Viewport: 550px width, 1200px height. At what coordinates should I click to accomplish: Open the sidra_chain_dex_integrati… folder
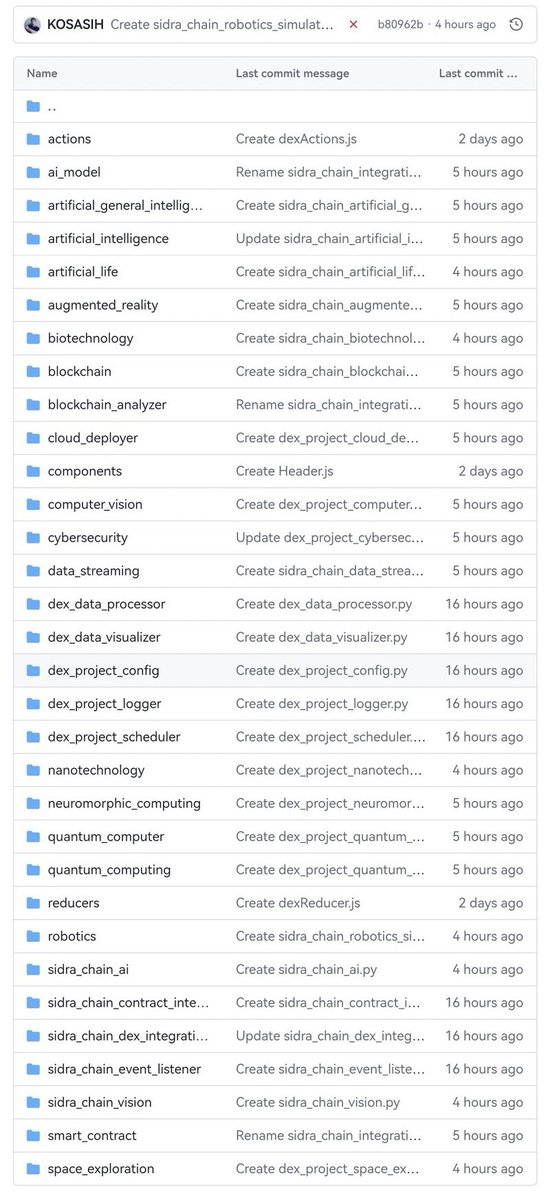pyautogui.click(x=128, y=1036)
